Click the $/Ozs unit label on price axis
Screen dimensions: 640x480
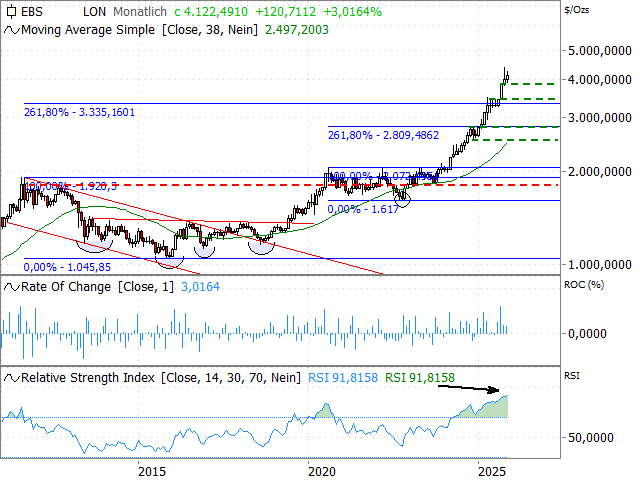[576, 9]
